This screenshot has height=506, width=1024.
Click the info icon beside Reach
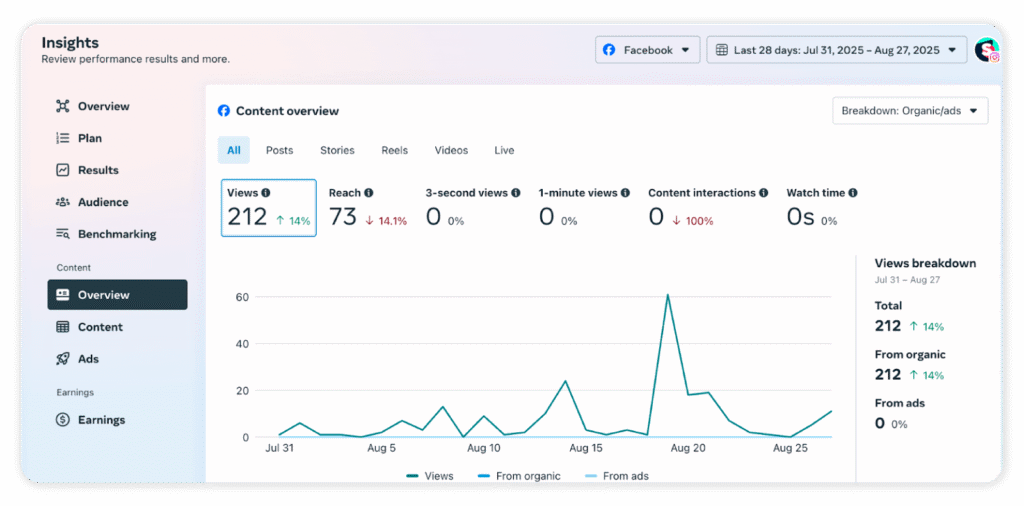tap(369, 193)
